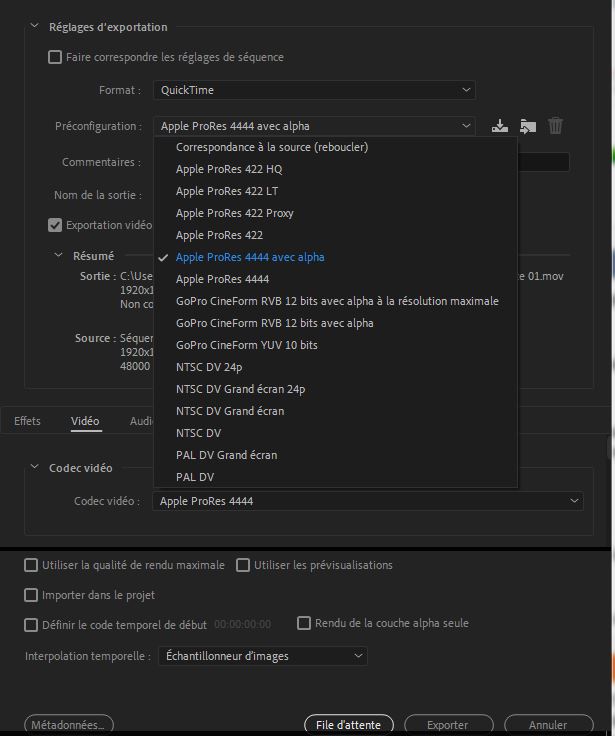The width and height of the screenshot is (615, 736).
Task: Click the start timecode 00:00:00:00 value
Action: pyautogui.click(x=243, y=624)
